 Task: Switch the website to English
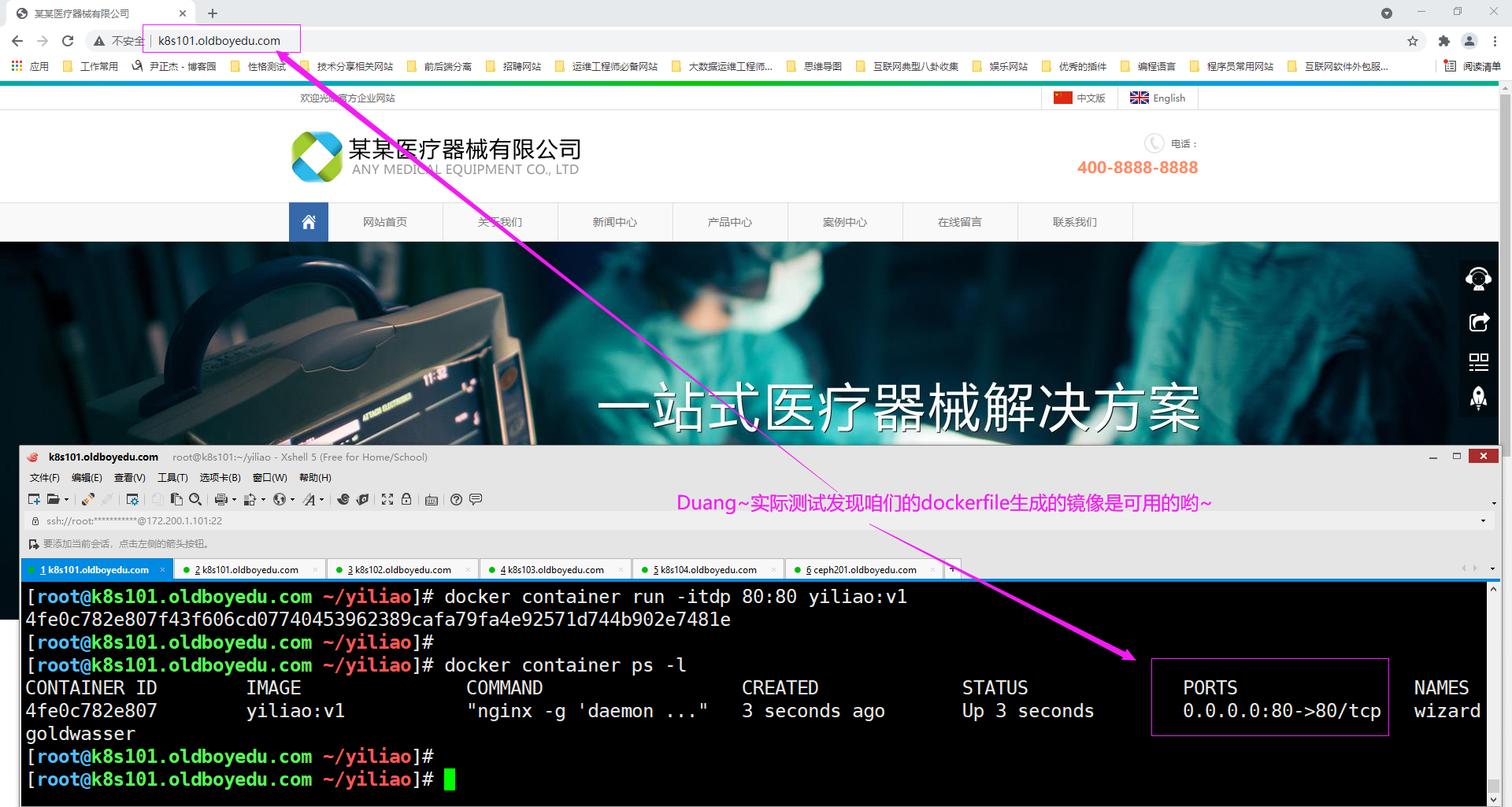(1158, 98)
